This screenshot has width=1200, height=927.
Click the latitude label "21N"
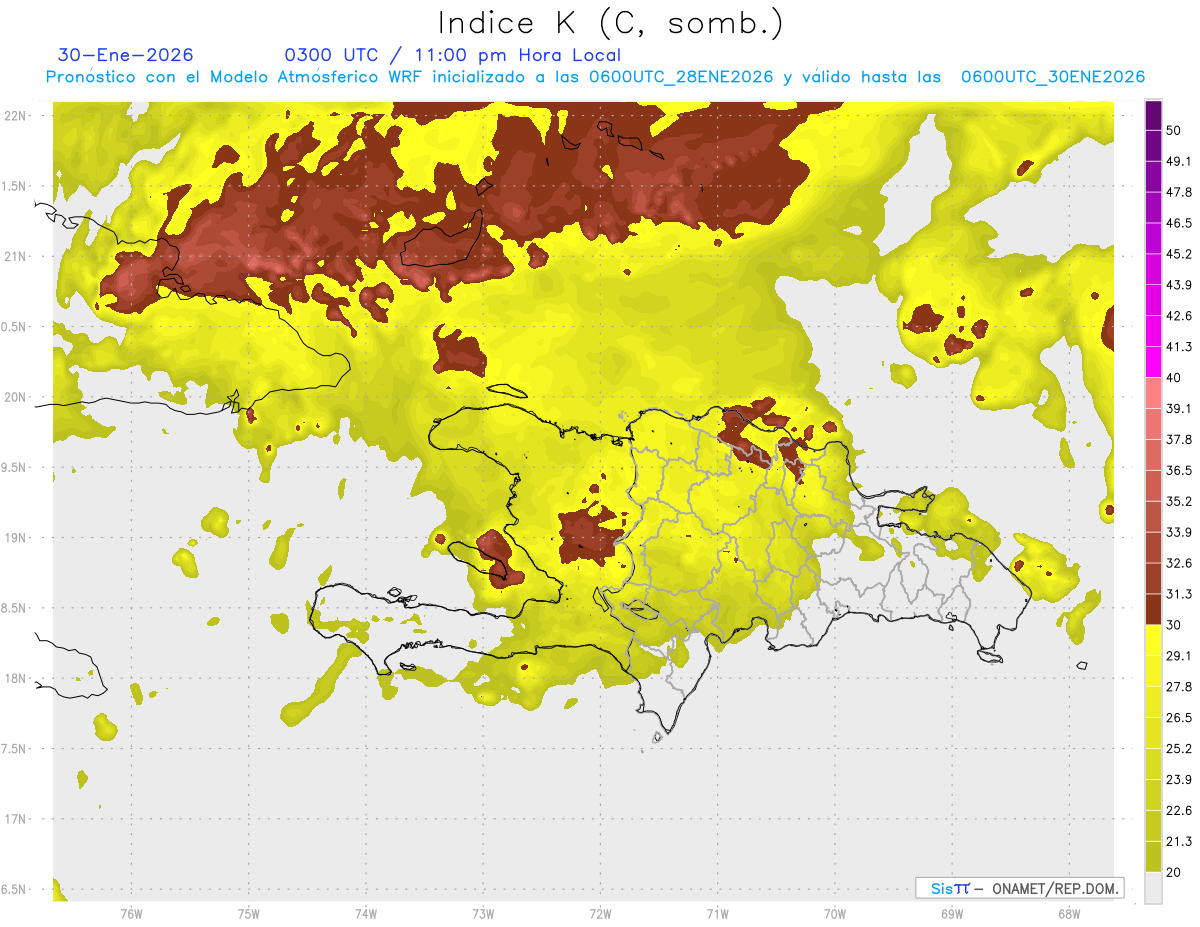[17, 256]
